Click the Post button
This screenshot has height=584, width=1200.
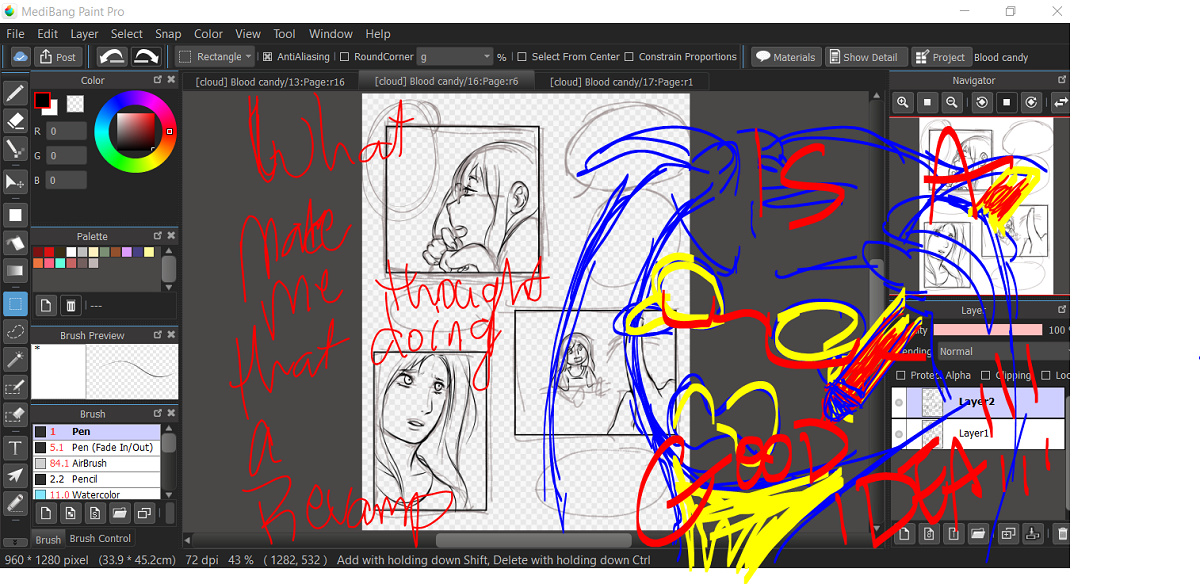[59, 57]
